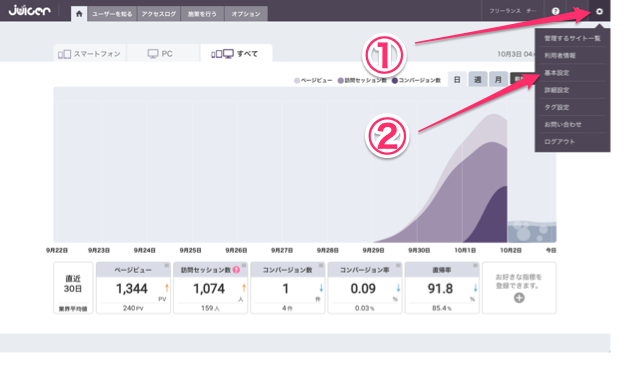Screen dimensions: 631x373
Task: Toggle the 訪問セッション数 legend series
Action: click(362, 80)
